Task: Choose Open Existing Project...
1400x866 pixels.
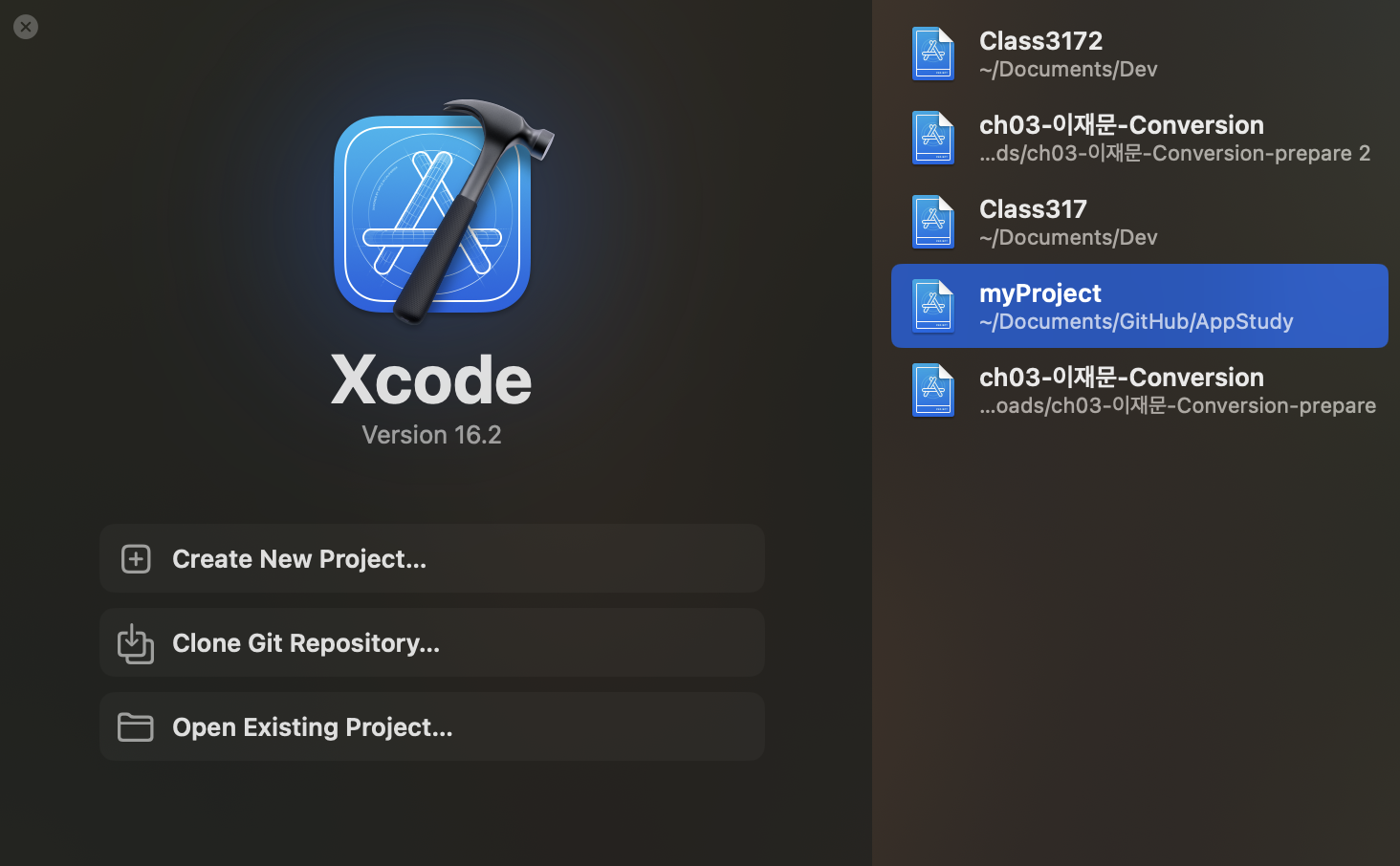Action: pyautogui.click(x=432, y=726)
